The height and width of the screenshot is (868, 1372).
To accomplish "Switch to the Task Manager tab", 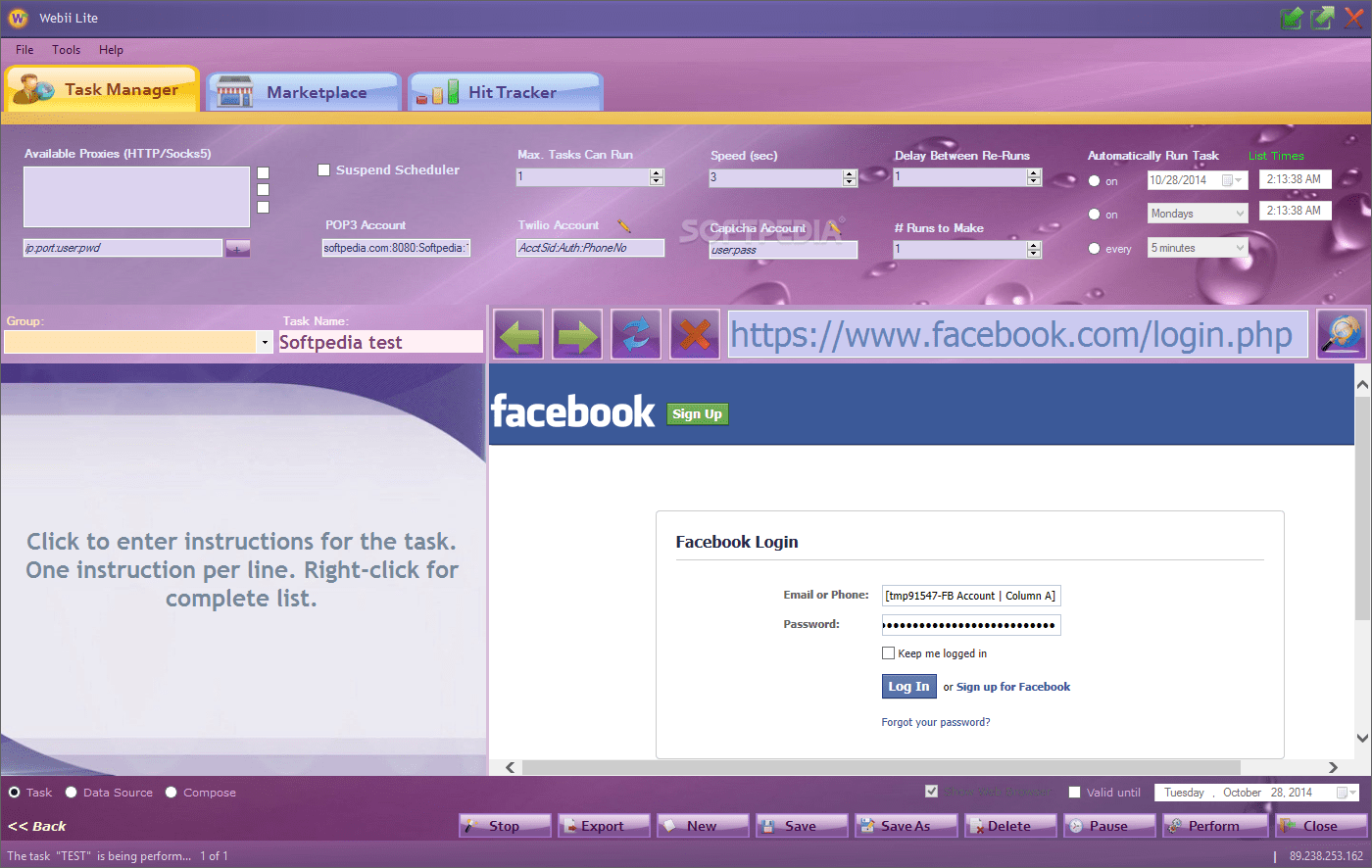I will (x=101, y=89).
